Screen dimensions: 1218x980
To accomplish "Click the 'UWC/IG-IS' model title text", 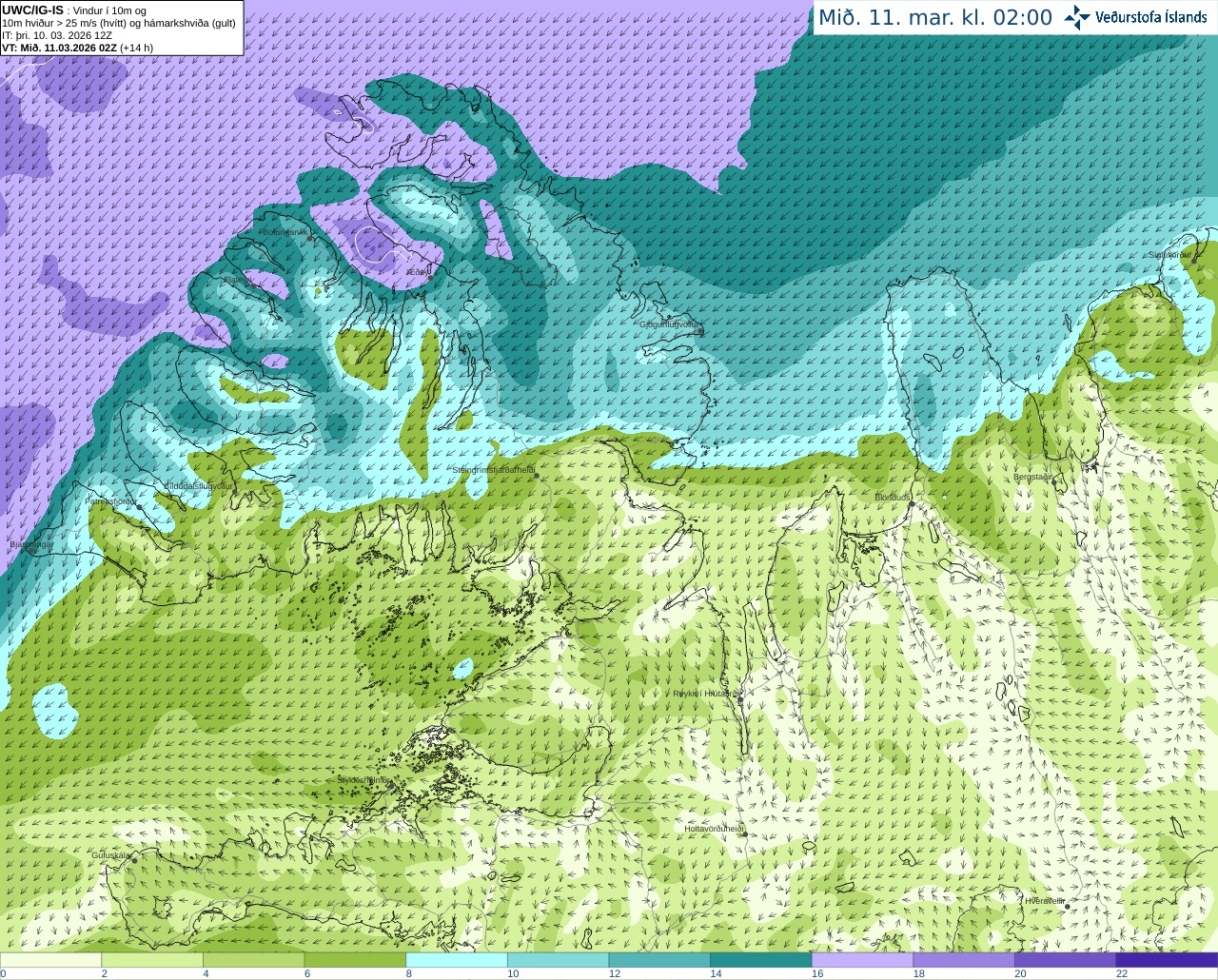I will [x=32, y=10].
